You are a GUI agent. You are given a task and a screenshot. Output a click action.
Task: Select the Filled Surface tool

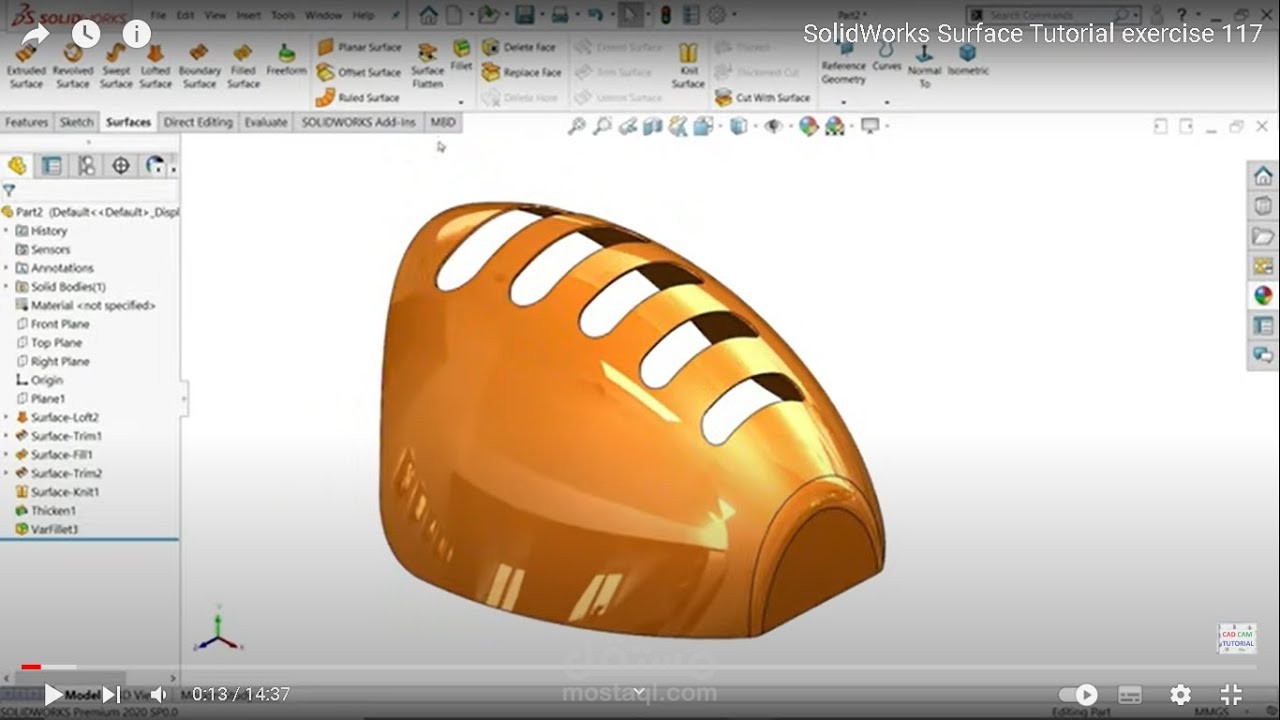(x=243, y=66)
